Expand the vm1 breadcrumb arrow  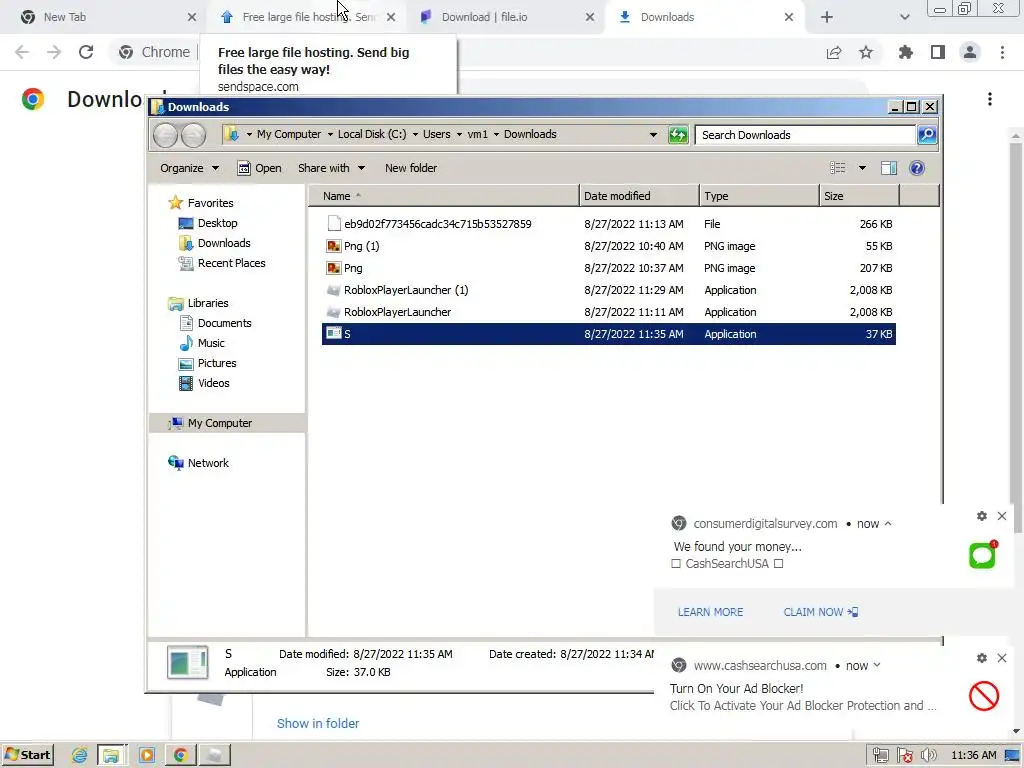point(496,135)
